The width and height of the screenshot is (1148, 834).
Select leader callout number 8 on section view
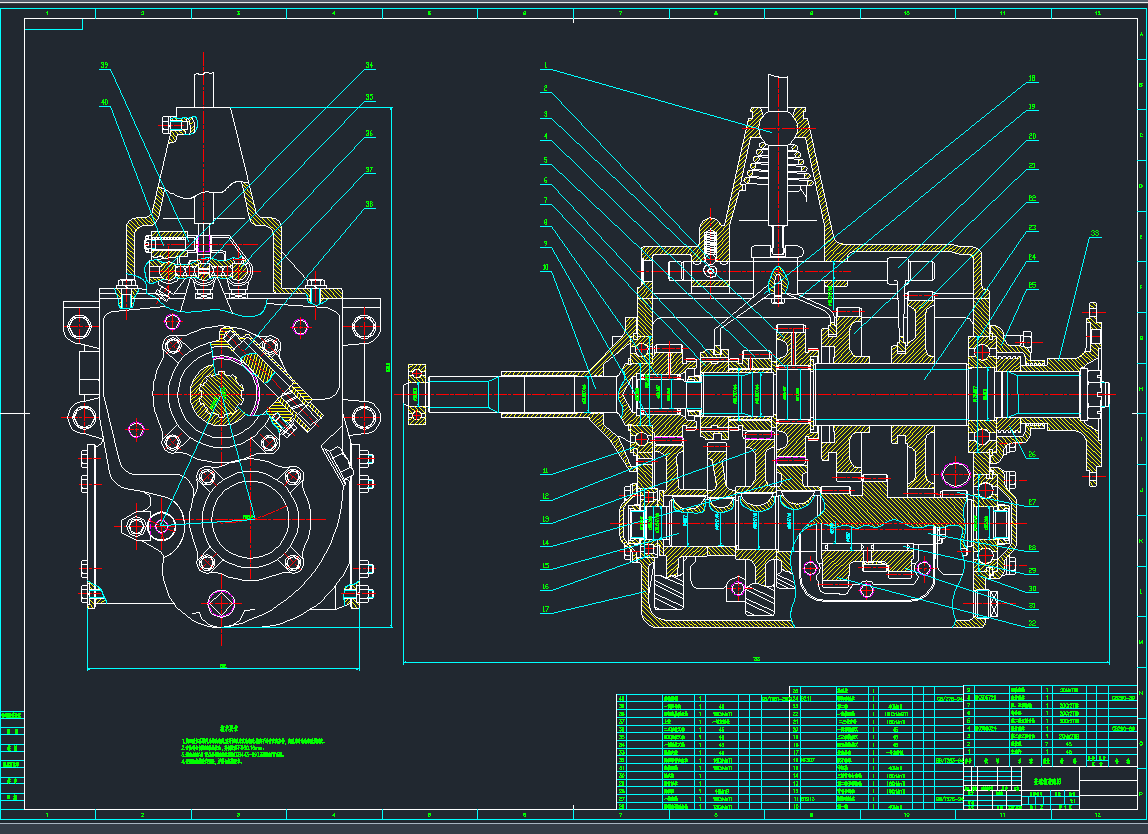[x=545, y=223]
